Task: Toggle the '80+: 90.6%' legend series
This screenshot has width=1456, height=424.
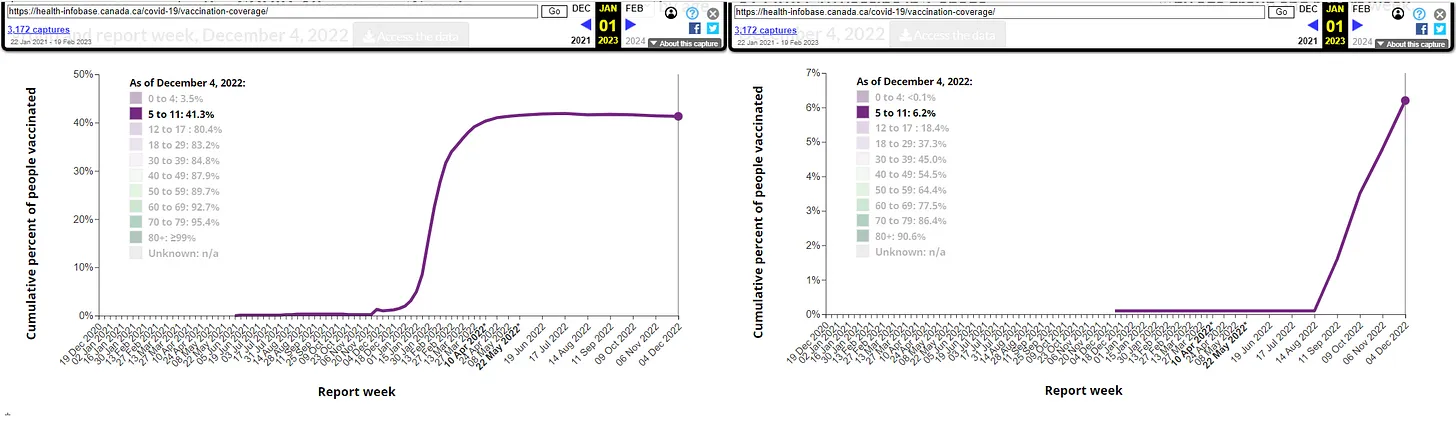Action: tap(891, 237)
